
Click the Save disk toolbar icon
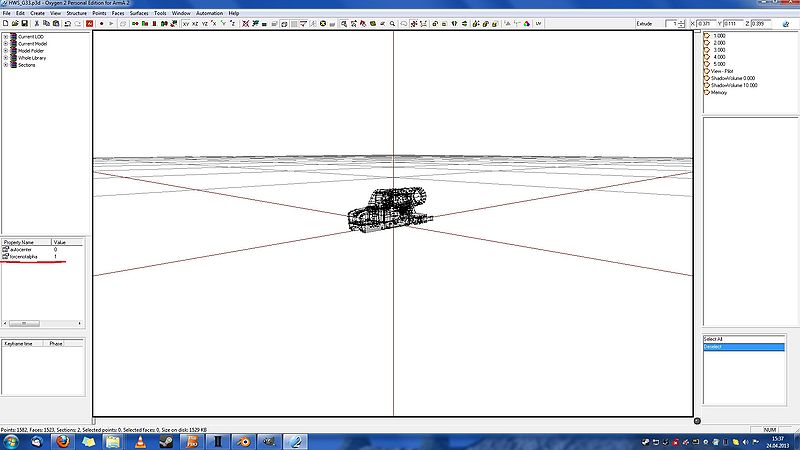pyautogui.click(x=24, y=22)
